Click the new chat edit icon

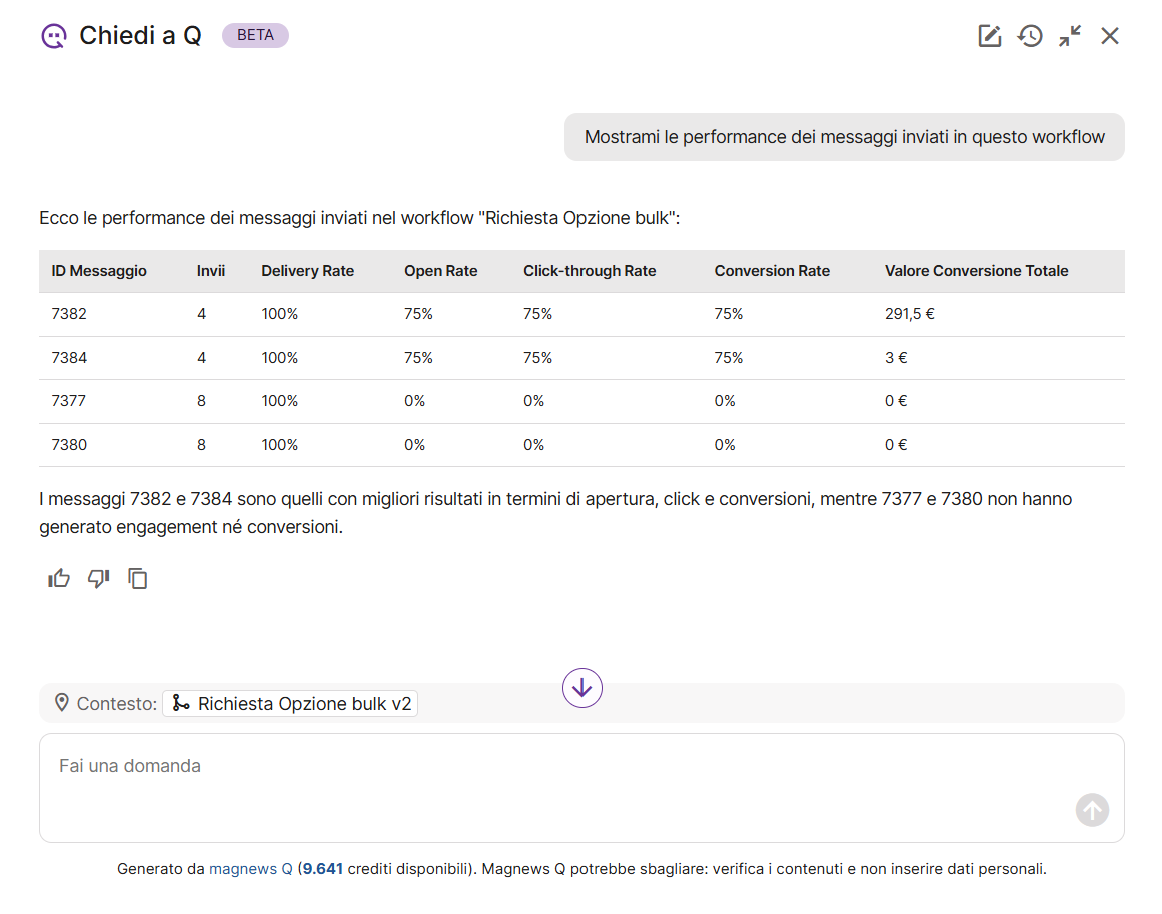[989, 36]
